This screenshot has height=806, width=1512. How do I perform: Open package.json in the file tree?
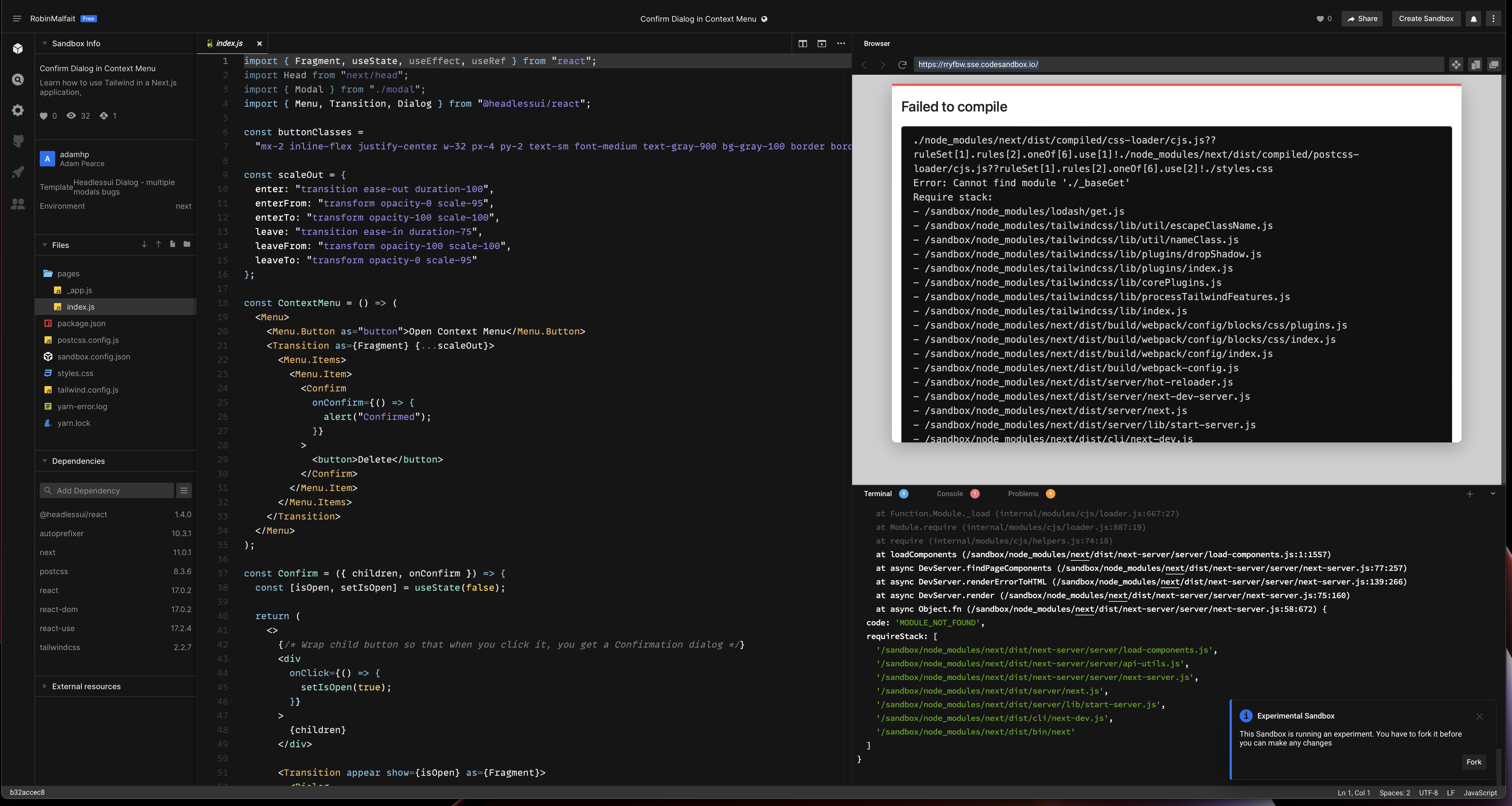(x=115, y=323)
